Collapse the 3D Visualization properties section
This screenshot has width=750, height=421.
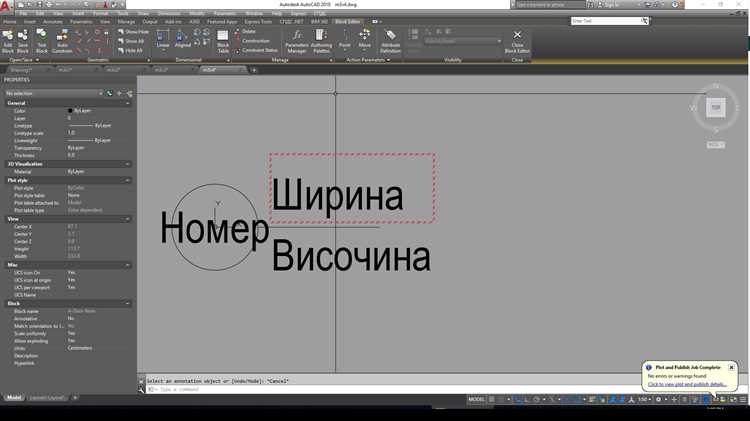pyautogui.click(x=128, y=164)
